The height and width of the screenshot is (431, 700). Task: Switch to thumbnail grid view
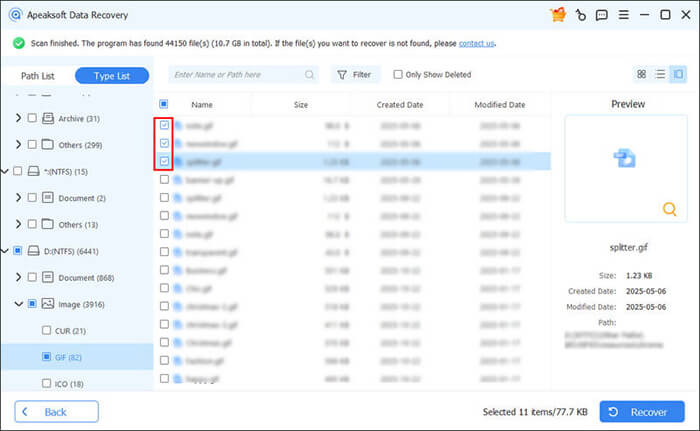(x=642, y=74)
